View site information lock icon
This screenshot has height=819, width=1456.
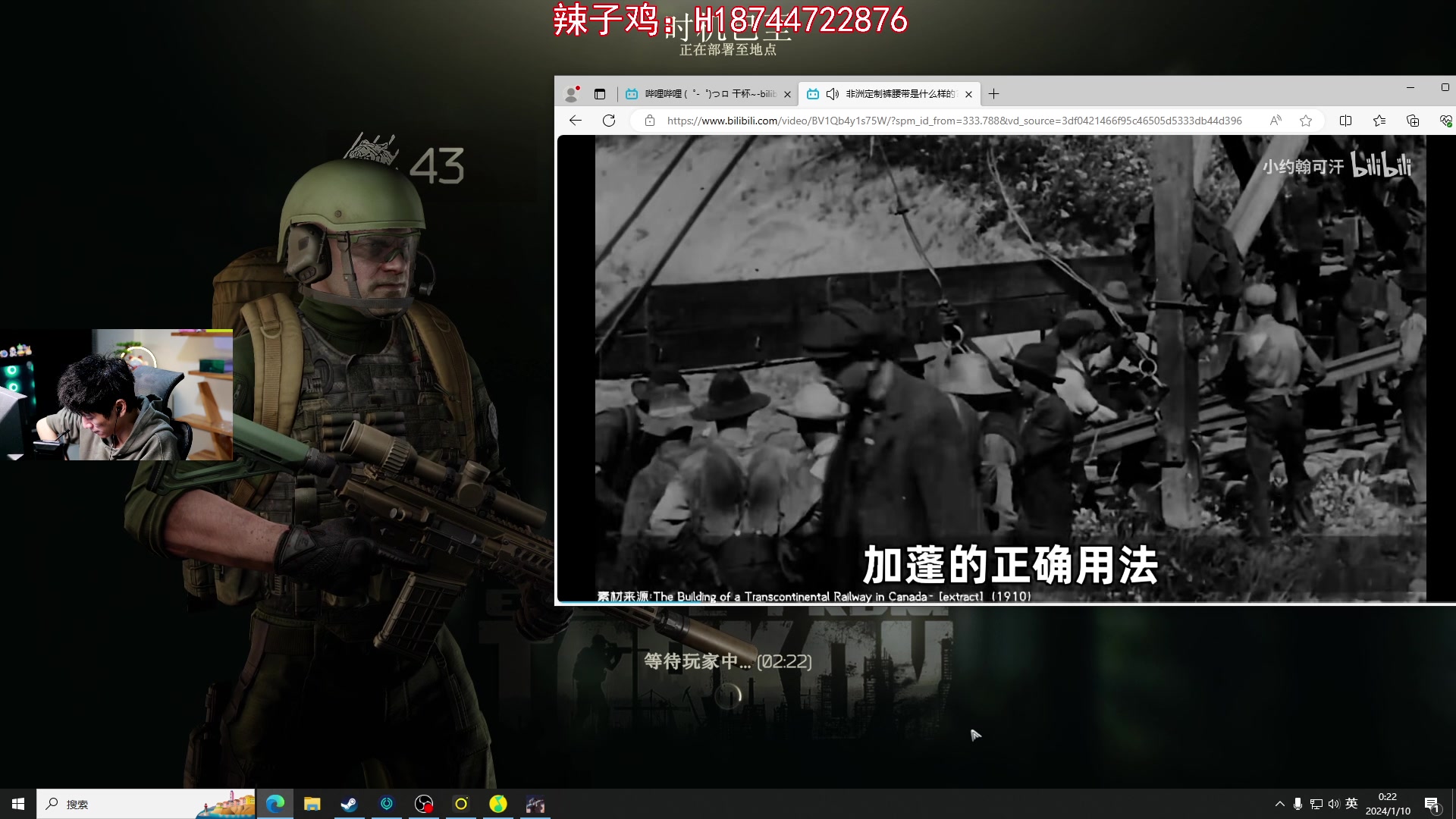click(650, 121)
